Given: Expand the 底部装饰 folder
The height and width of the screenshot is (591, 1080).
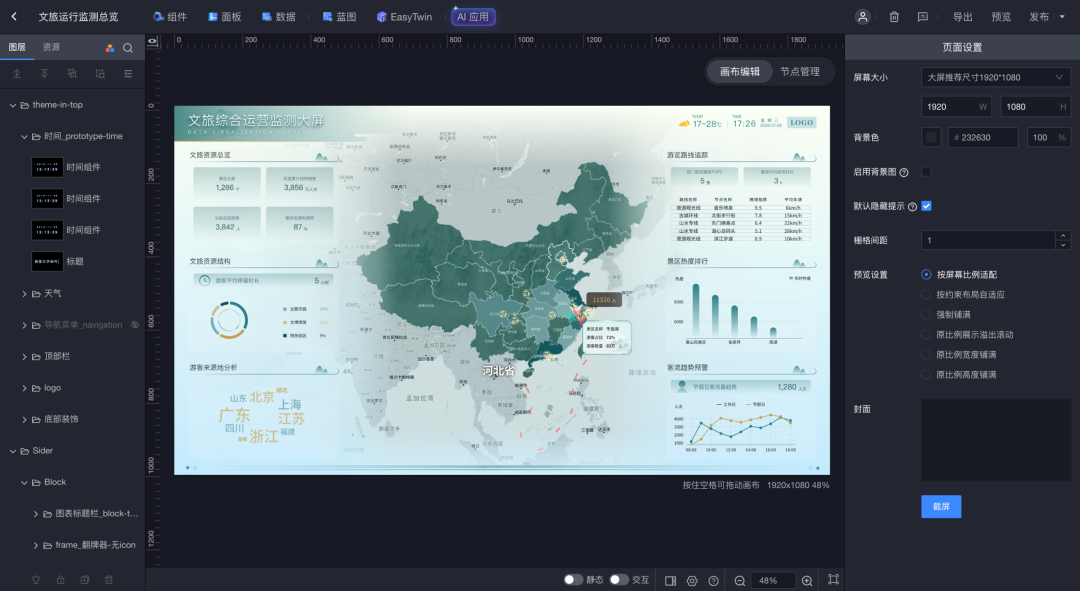Looking at the screenshot, I should [24, 419].
